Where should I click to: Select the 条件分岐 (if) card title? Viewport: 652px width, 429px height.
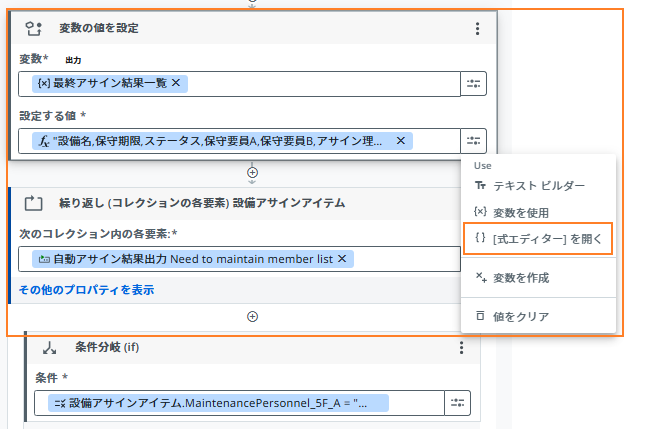(107, 347)
